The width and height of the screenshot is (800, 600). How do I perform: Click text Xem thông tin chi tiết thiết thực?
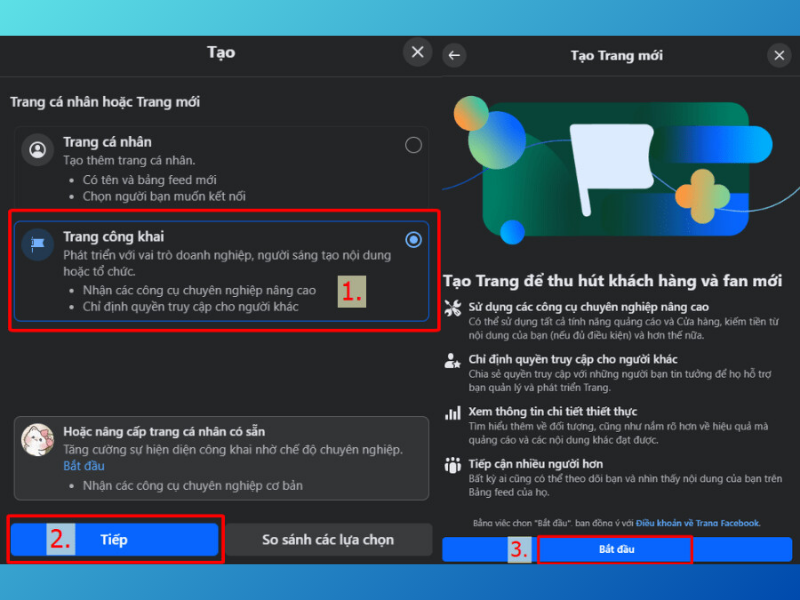(x=553, y=412)
